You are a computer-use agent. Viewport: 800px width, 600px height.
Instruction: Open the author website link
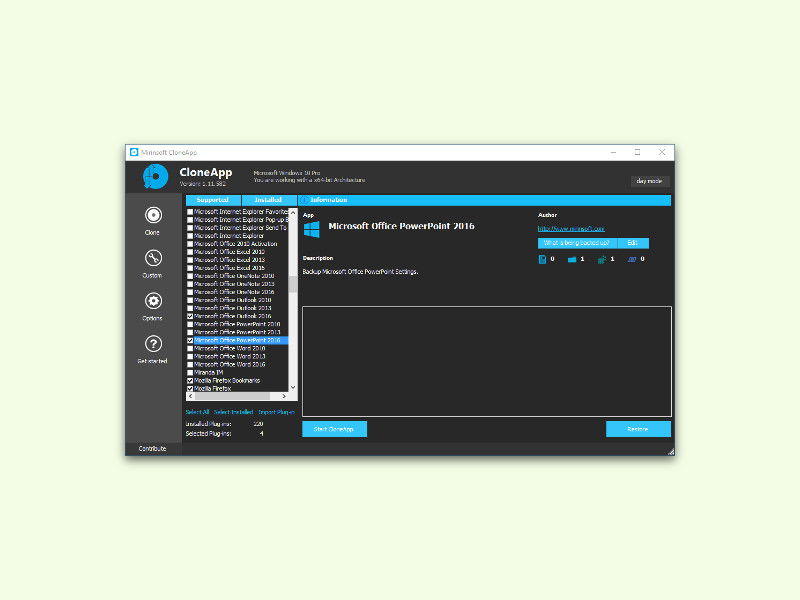pos(571,229)
